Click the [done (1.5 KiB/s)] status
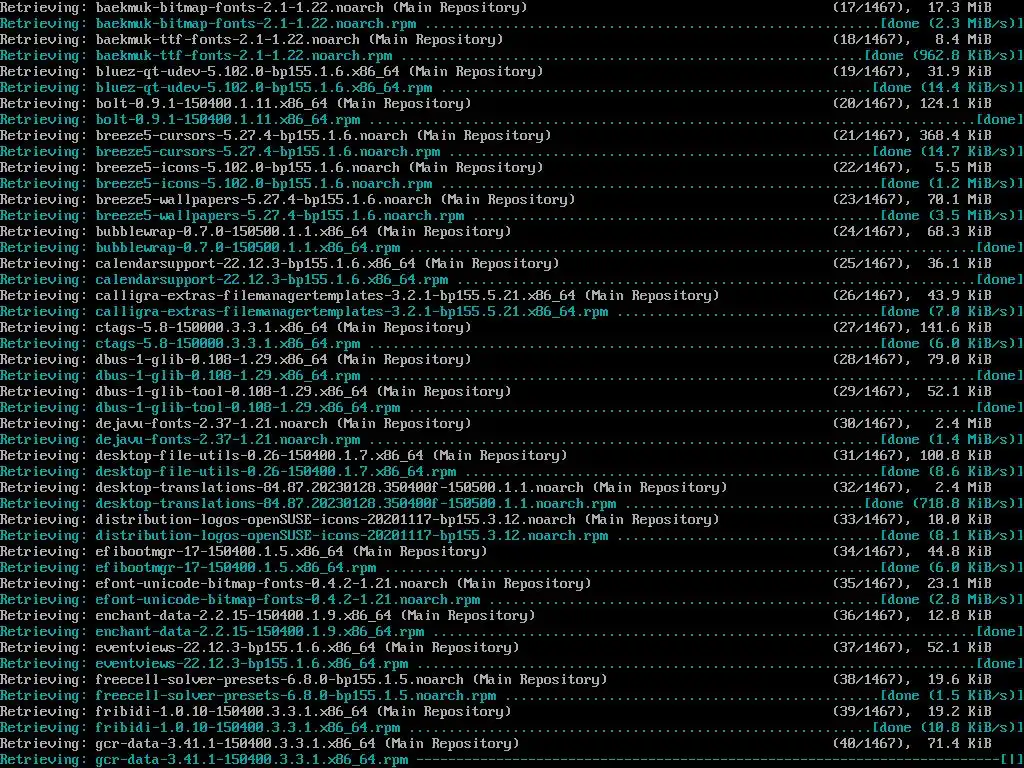 952,696
